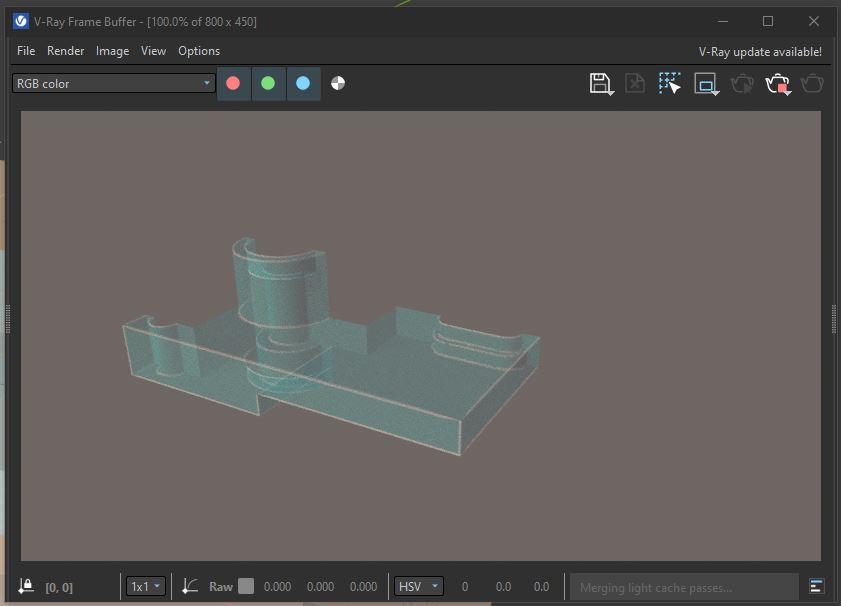Click the show log icon in status bar
This screenshot has width=841, height=606.
(817, 587)
